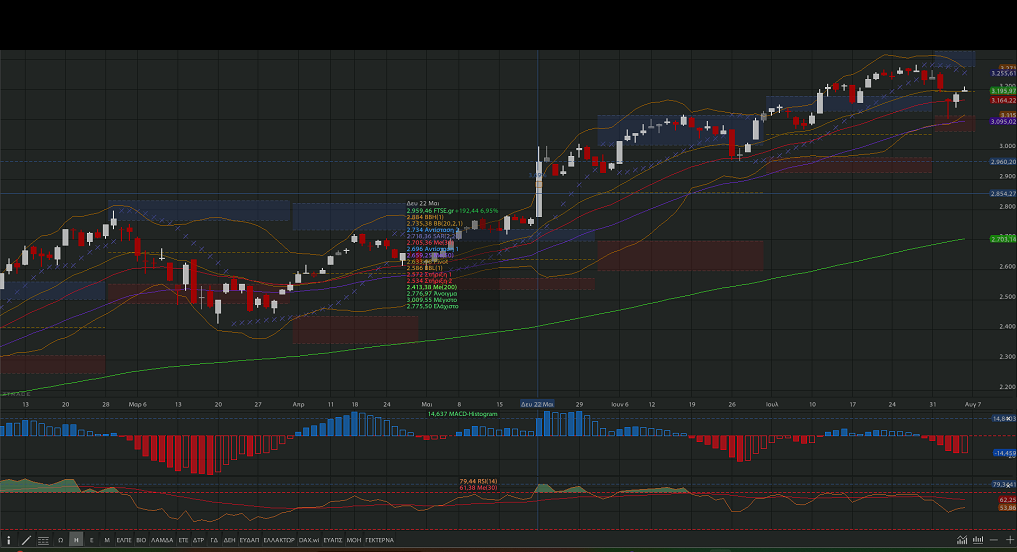Load the ΕΛΠΕ symbol chart

point(124,540)
